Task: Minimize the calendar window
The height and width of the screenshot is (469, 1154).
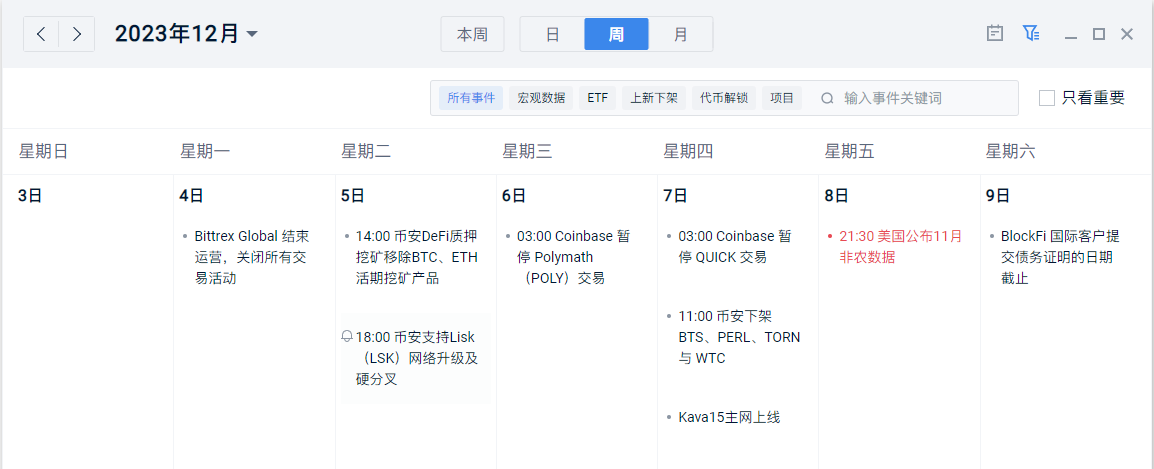Action: tap(1071, 34)
